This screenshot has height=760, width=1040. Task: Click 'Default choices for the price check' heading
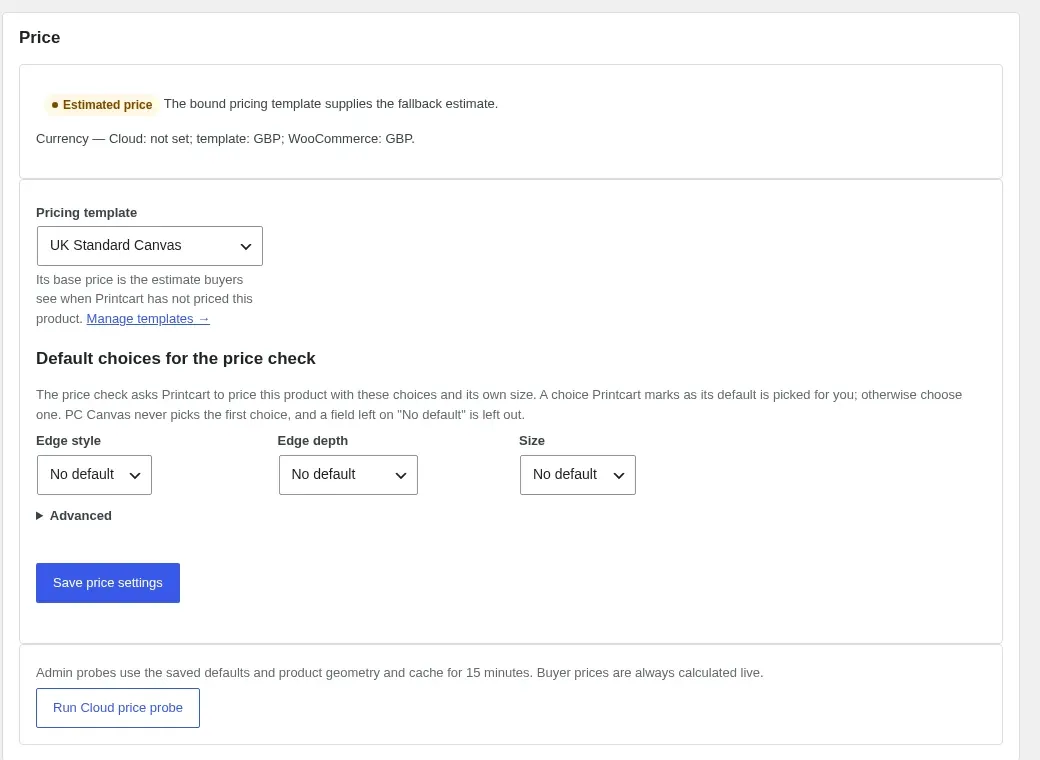[x=176, y=358]
